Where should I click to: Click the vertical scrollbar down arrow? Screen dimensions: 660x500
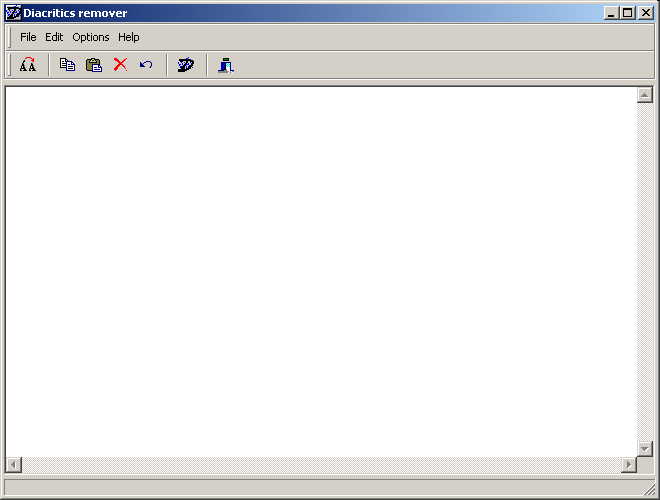[x=645, y=448]
